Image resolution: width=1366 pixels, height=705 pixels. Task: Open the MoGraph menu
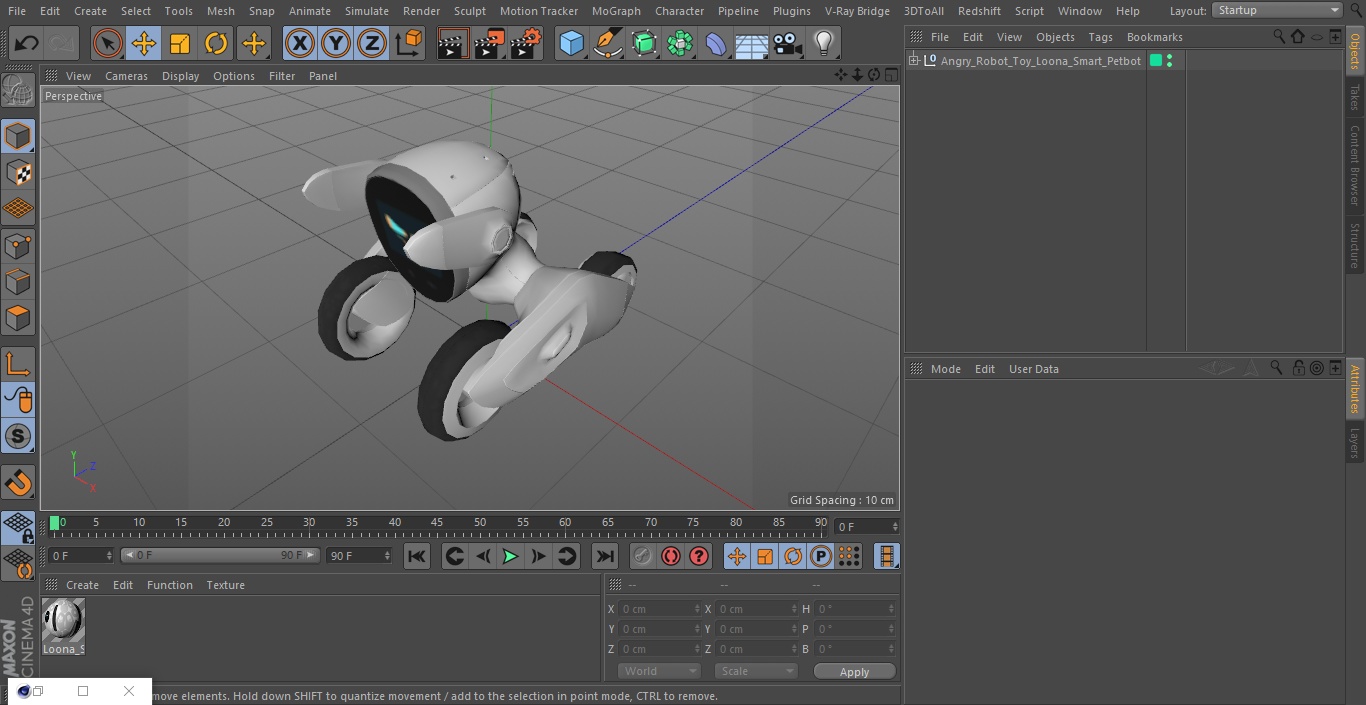(616, 11)
